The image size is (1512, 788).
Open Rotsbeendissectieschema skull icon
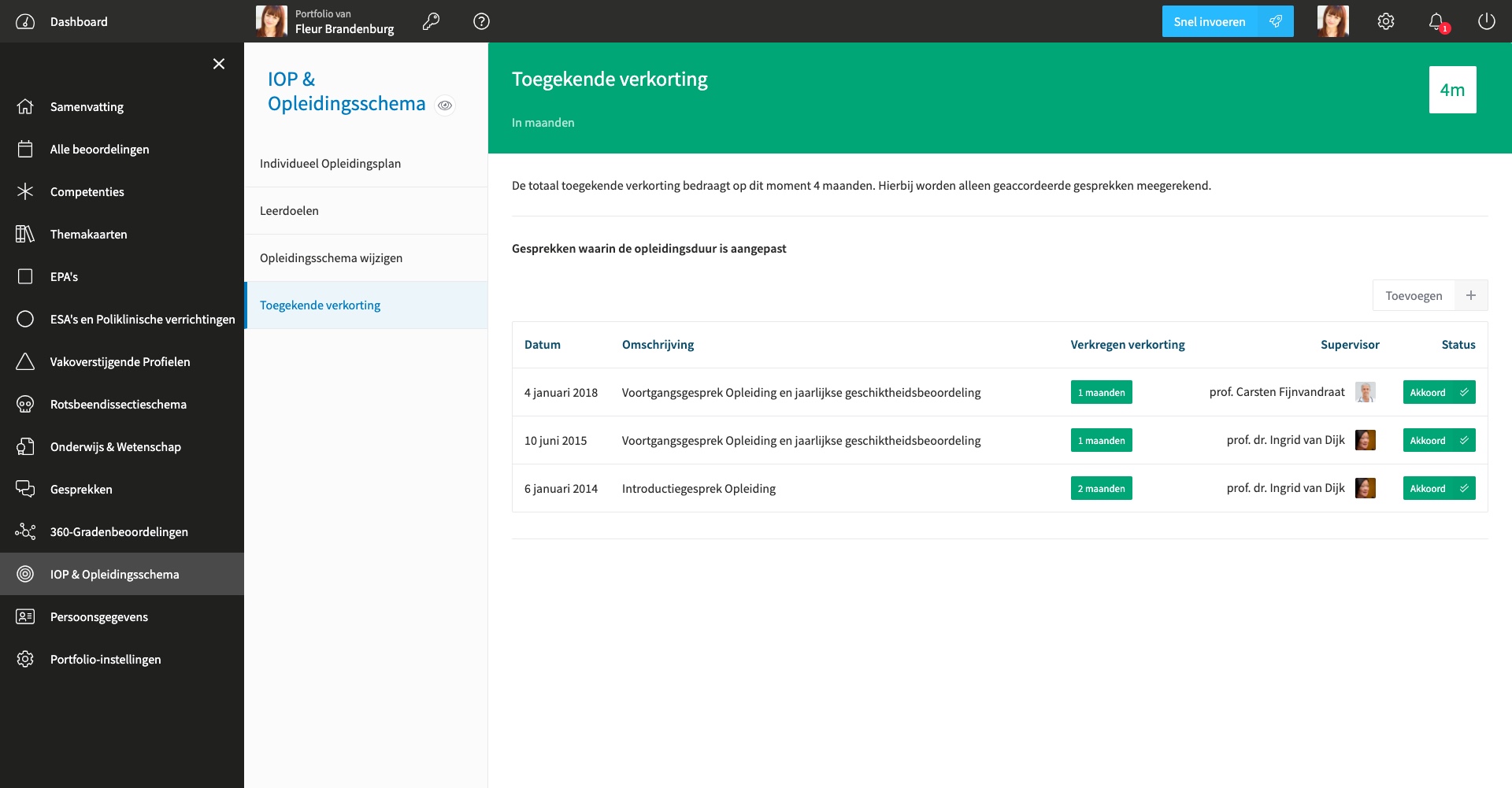pyautogui.click(x=25, y=405)
